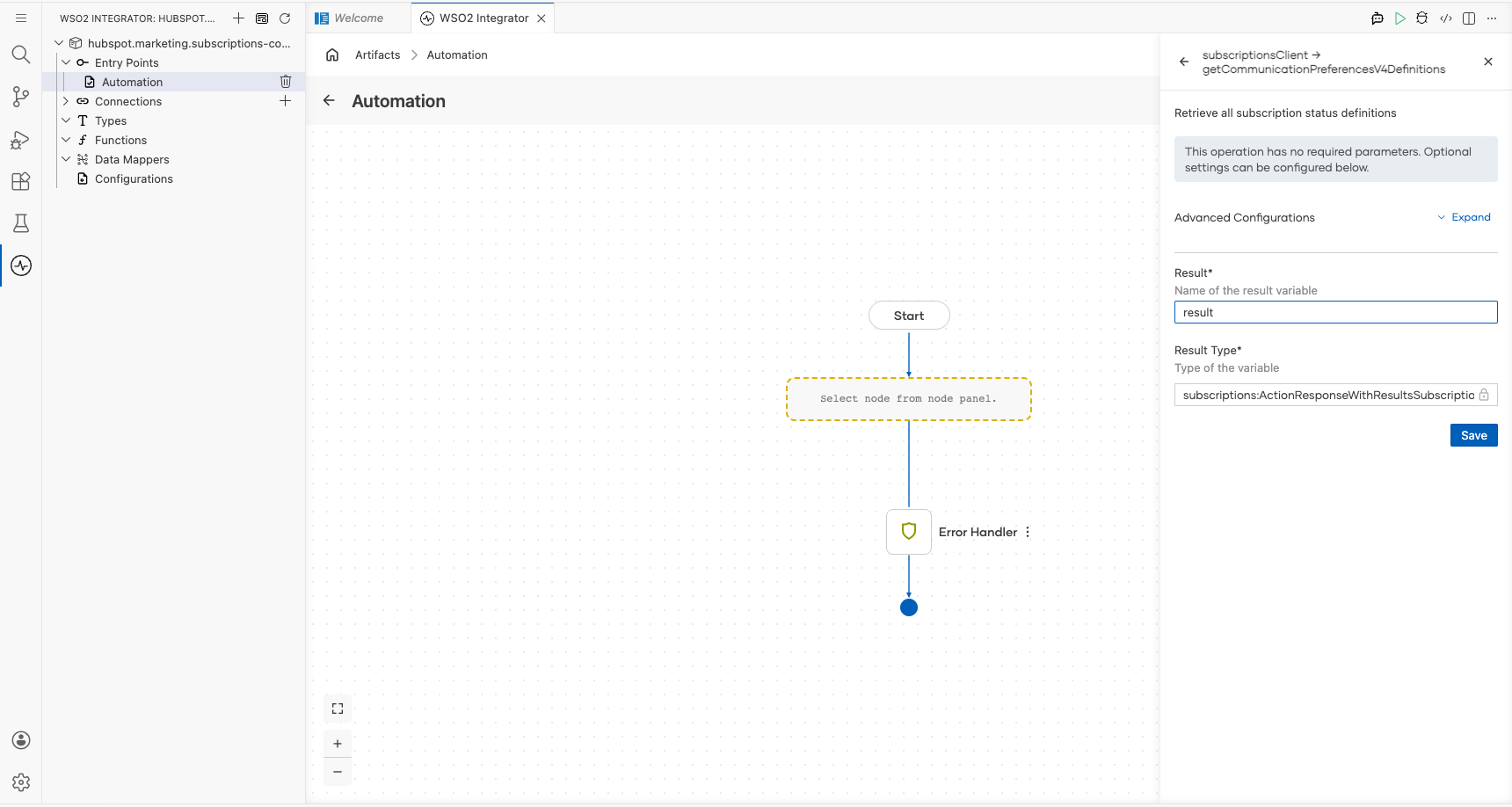The width and height of the screenshot is (1512, 807).
Task: Collapse Types section
Action: 66,120
